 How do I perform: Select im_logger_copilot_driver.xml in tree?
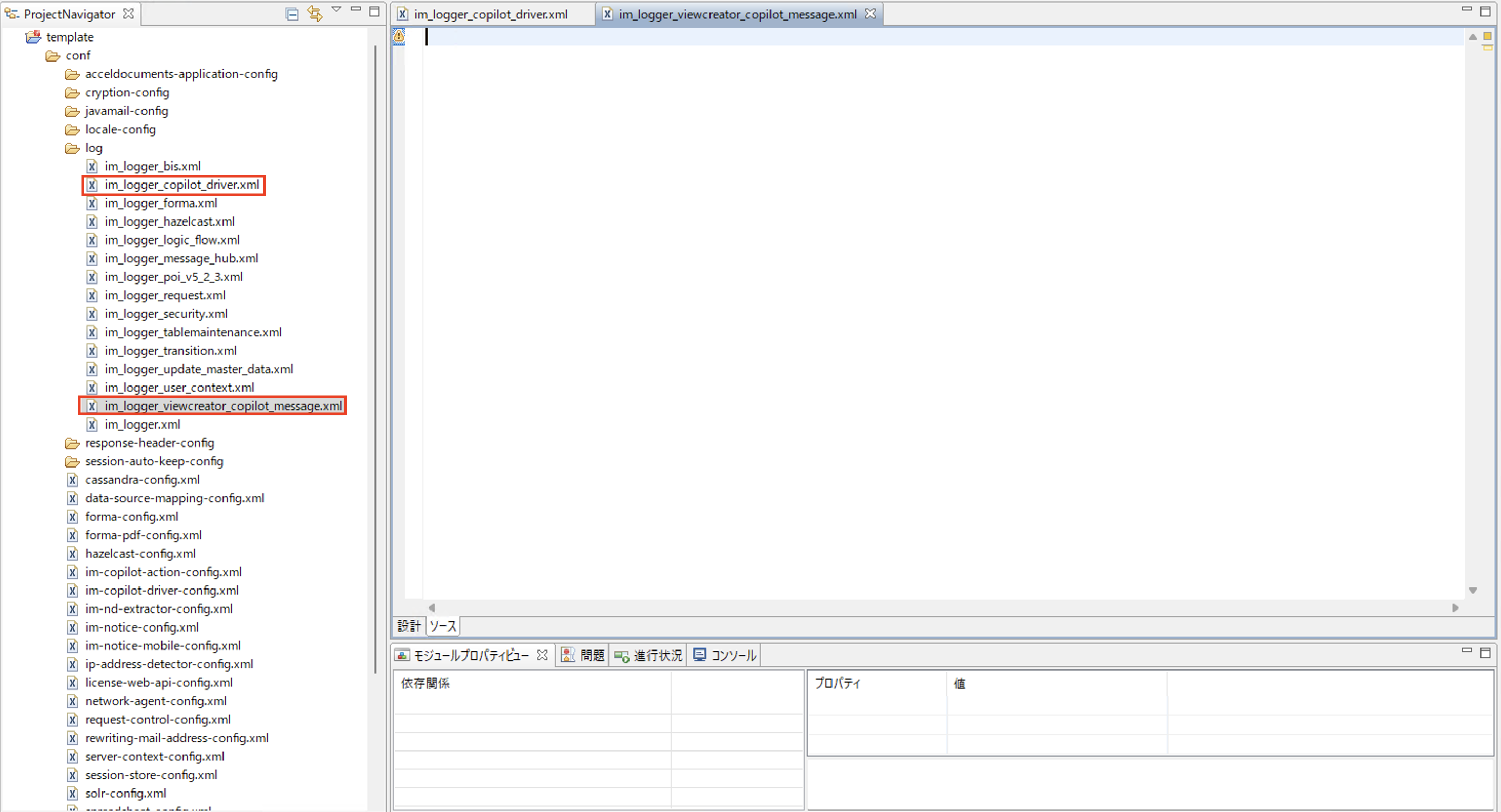pos(182,185)
